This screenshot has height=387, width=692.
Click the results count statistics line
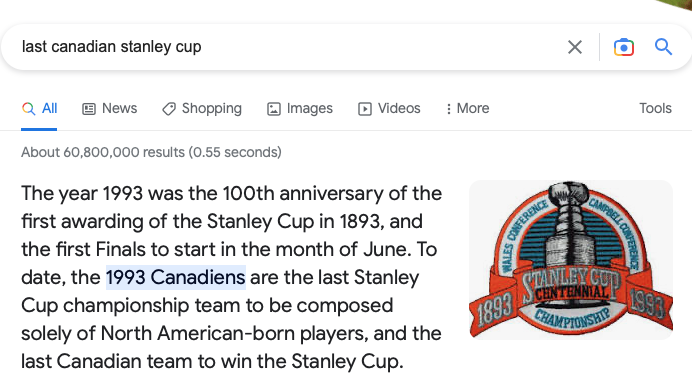pos(151,152)
